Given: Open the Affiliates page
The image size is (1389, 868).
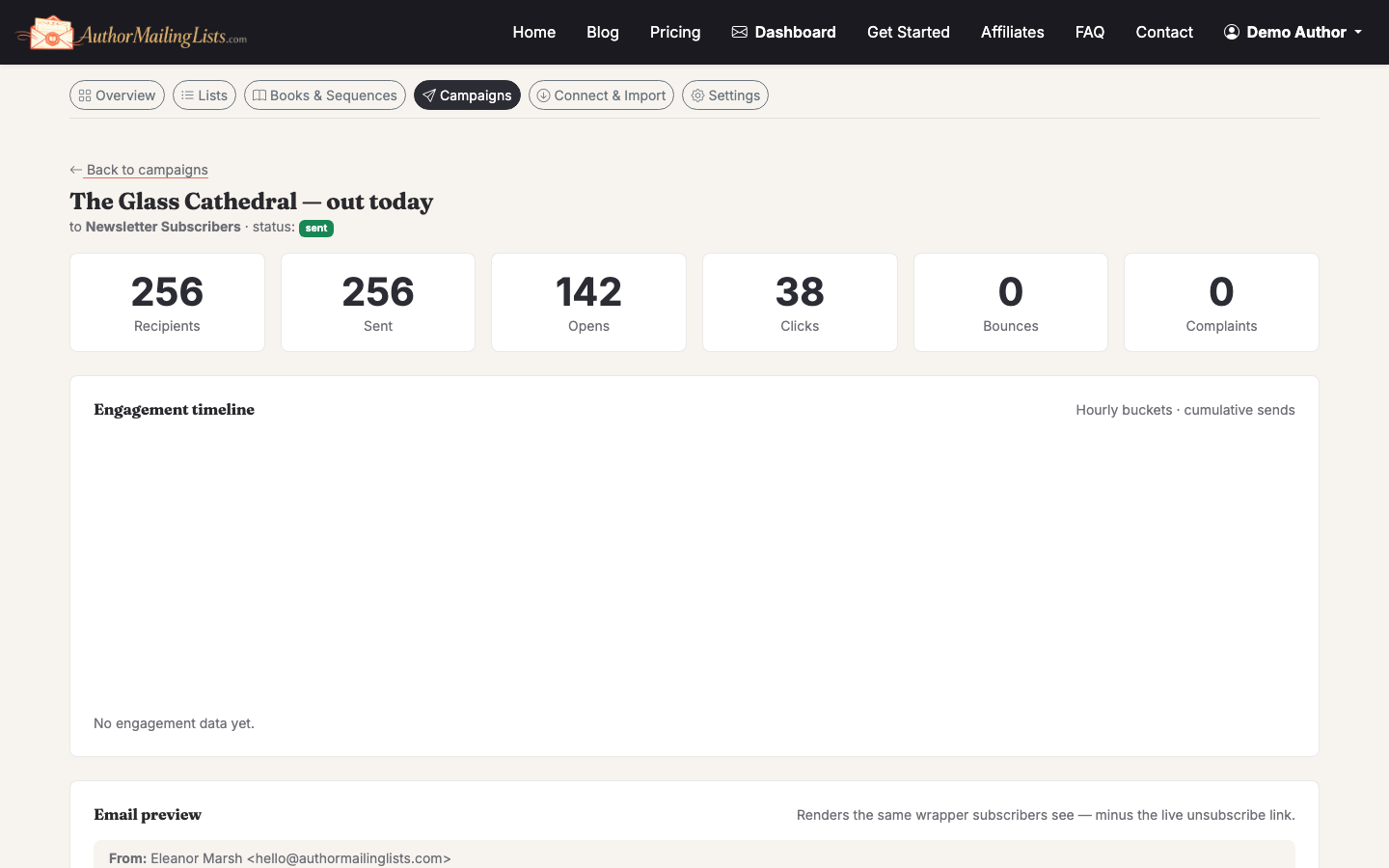Looking at the screenshot, I should tap(1013, 32).
